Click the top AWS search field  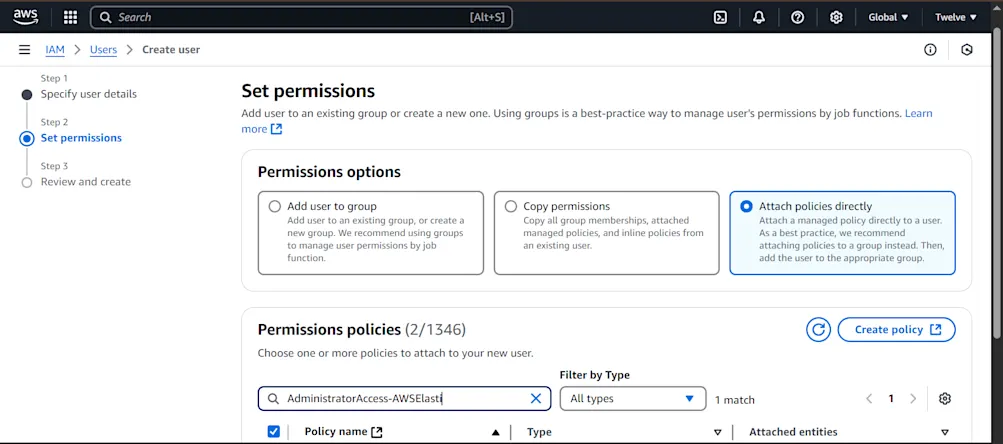point(301,17)
